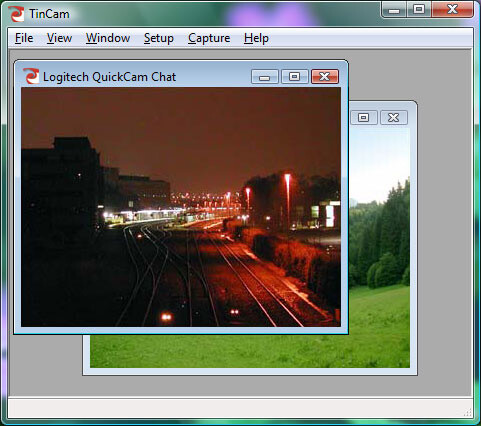Close the main TinCam window
Image resolution: width=481 pixels, height=426 pixels.
(x=452, y=10)
